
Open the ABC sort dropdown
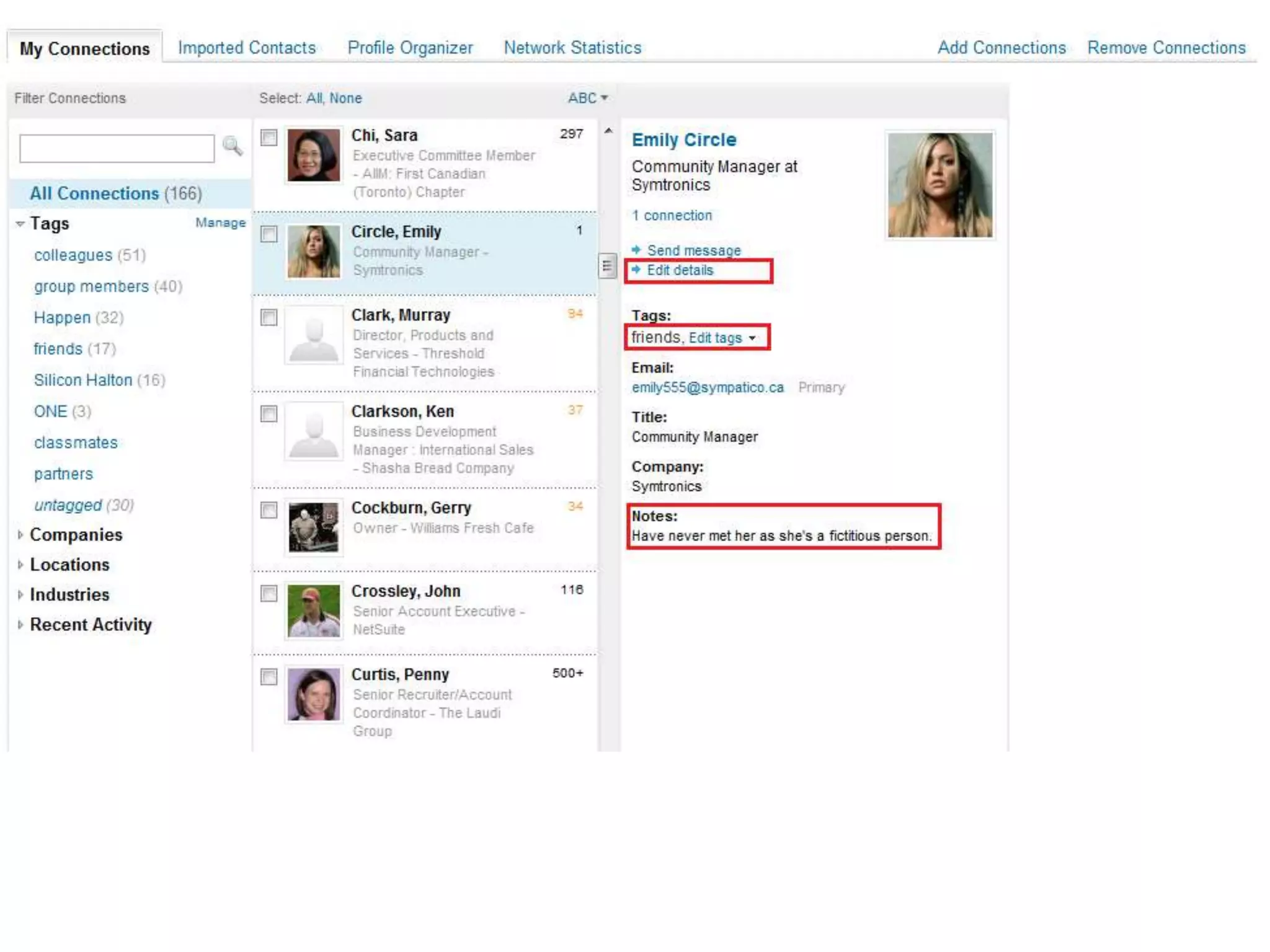tap(588, 98)
